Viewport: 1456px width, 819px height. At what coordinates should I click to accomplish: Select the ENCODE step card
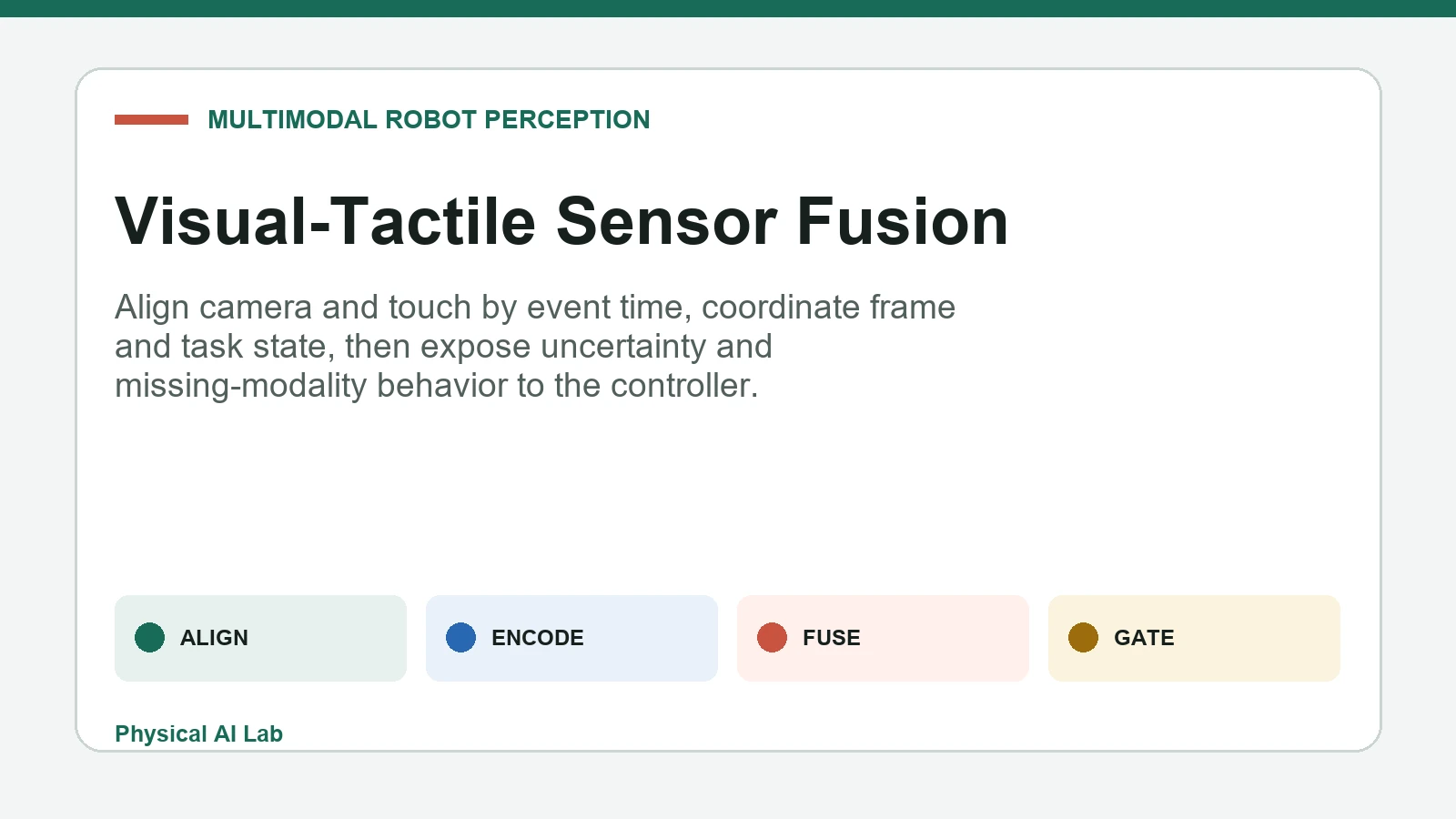pos(571,638)
